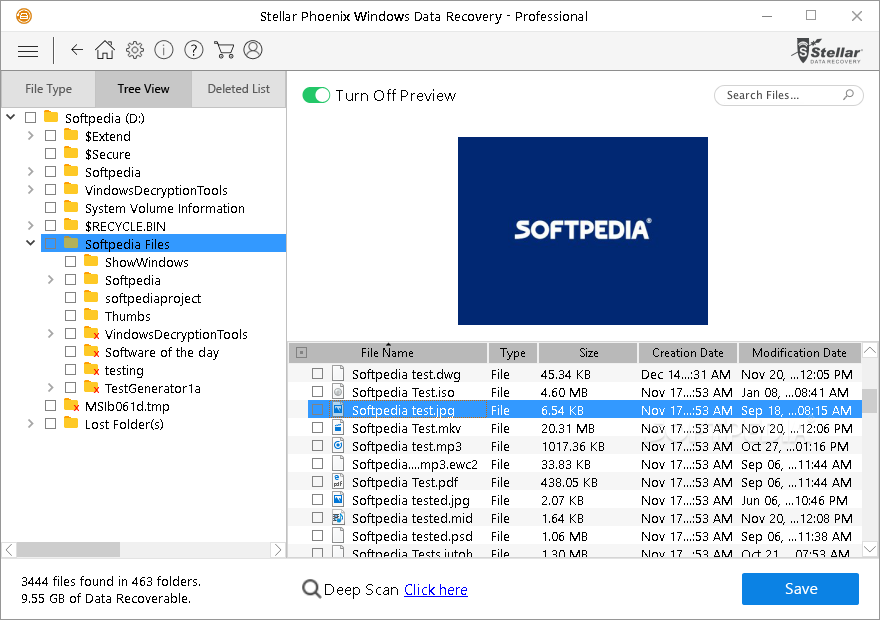Check the Thumbs folder checkbox
The image size is (880, 620).
pos(71,315)
